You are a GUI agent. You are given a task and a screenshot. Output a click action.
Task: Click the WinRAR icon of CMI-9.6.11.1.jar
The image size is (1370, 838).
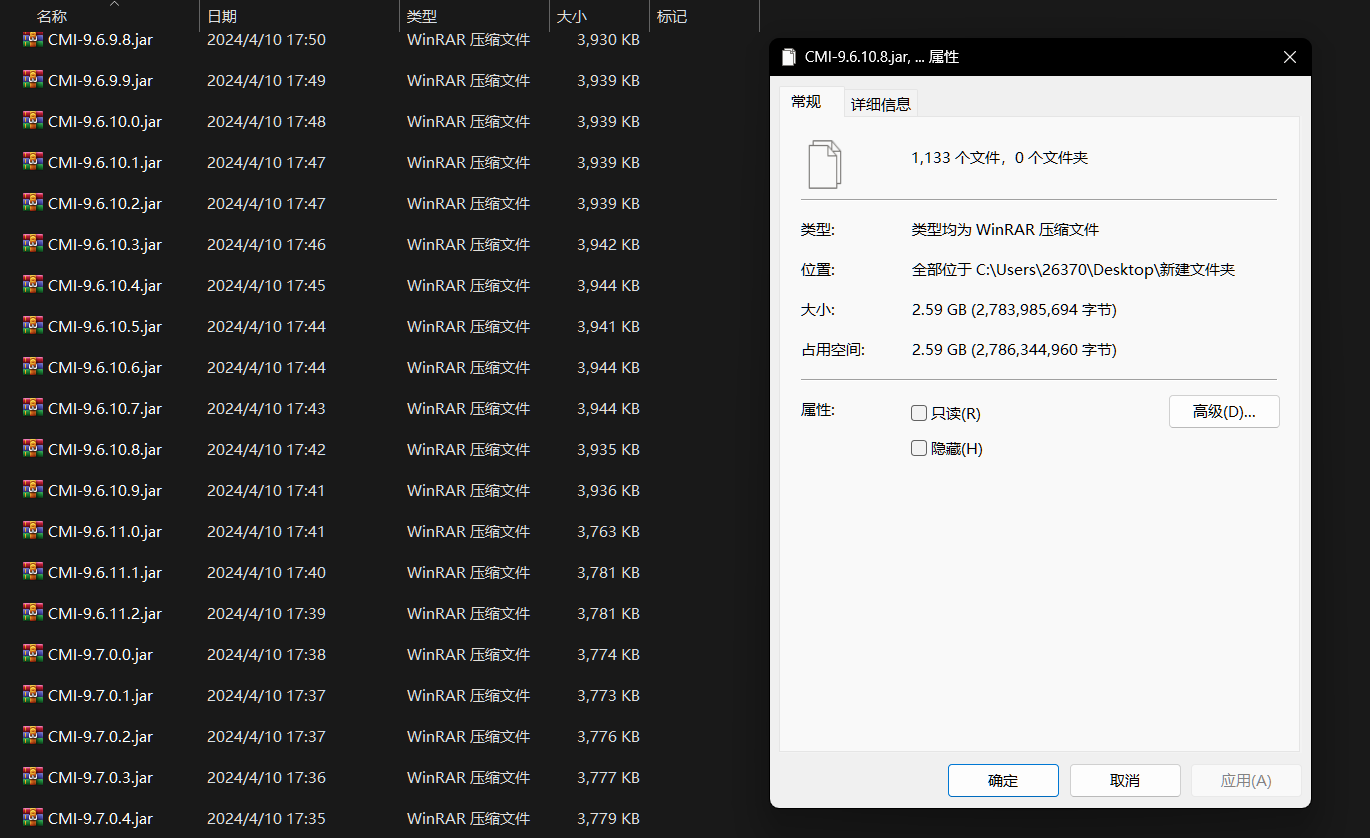pos(33,571)
